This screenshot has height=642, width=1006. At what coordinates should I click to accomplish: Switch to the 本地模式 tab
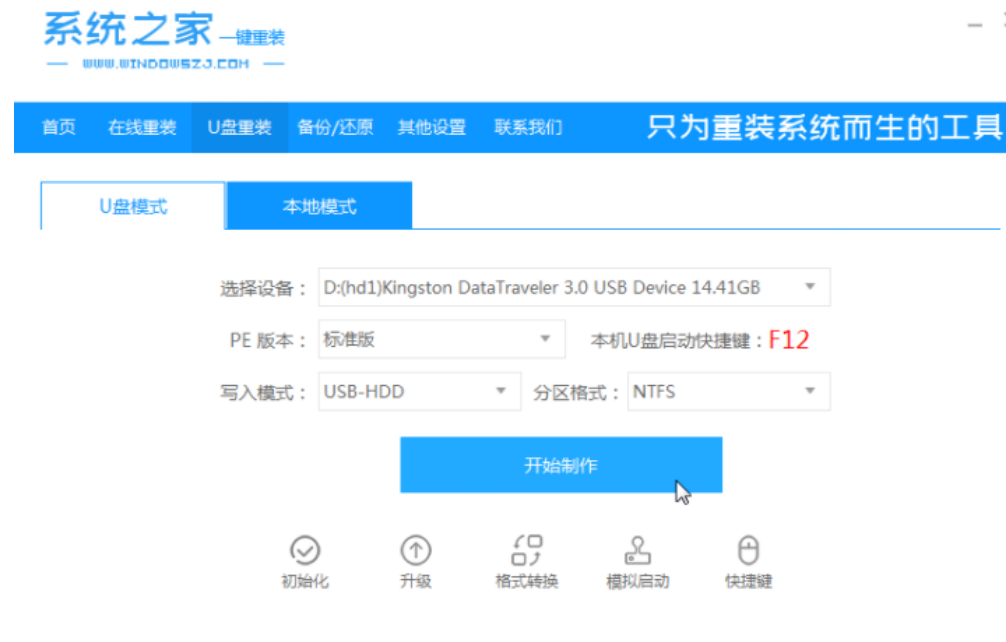pos(319,207)
